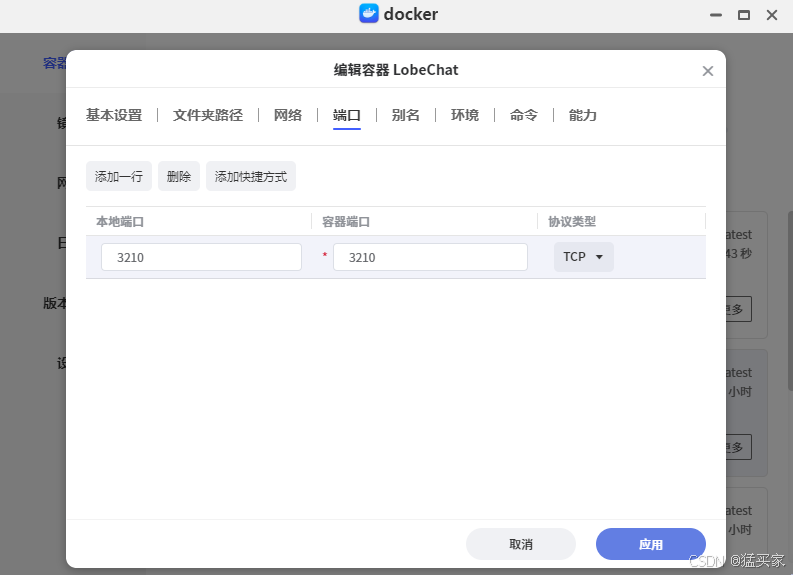Click the docker window scrollbar behind dialog
The height and width of the screenshot is (575, 793).
tap(790, 301)
